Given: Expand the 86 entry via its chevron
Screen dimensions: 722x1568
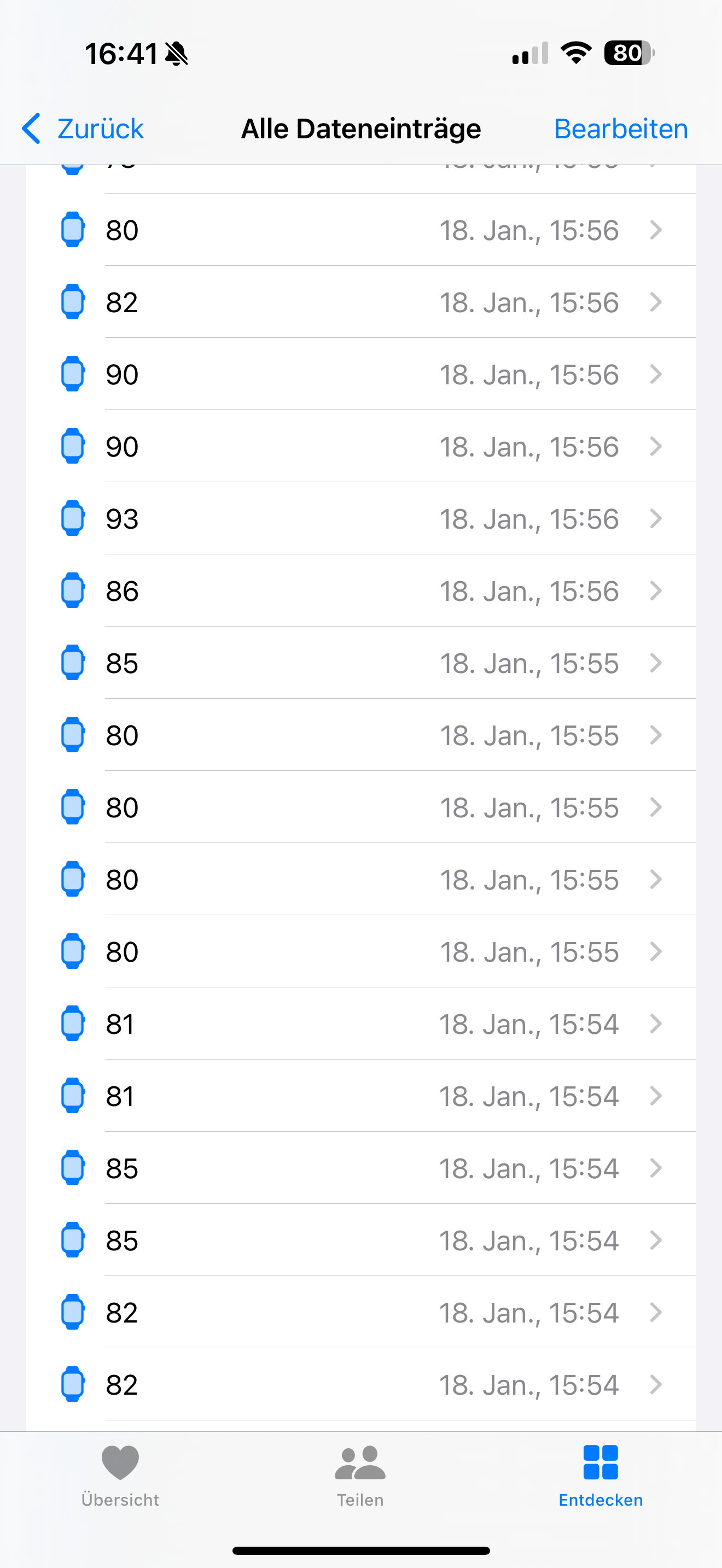Looking at the screenshot, I should pyautogui.click(x=656, y=590).
